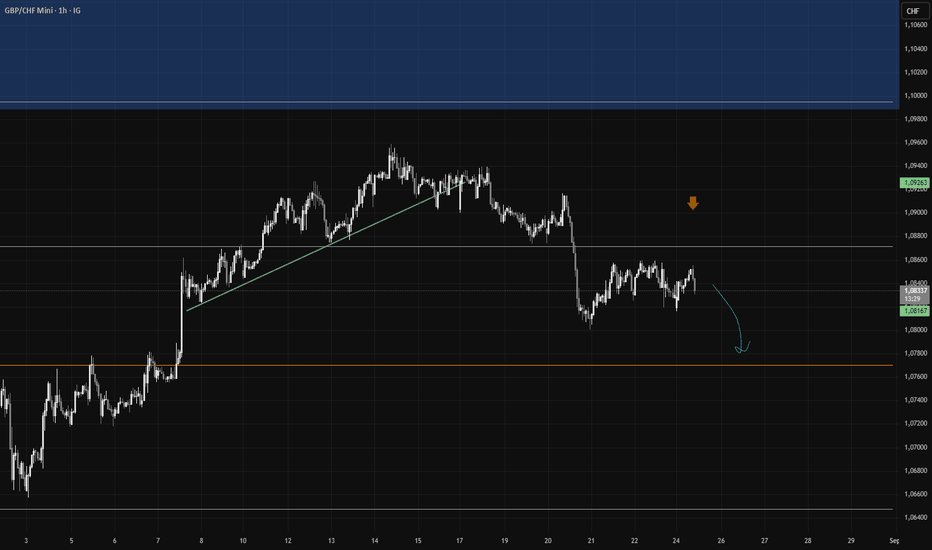Click the 1,10200 price axis value
This screenshot has width=932, height=550.
coord(915,72)
